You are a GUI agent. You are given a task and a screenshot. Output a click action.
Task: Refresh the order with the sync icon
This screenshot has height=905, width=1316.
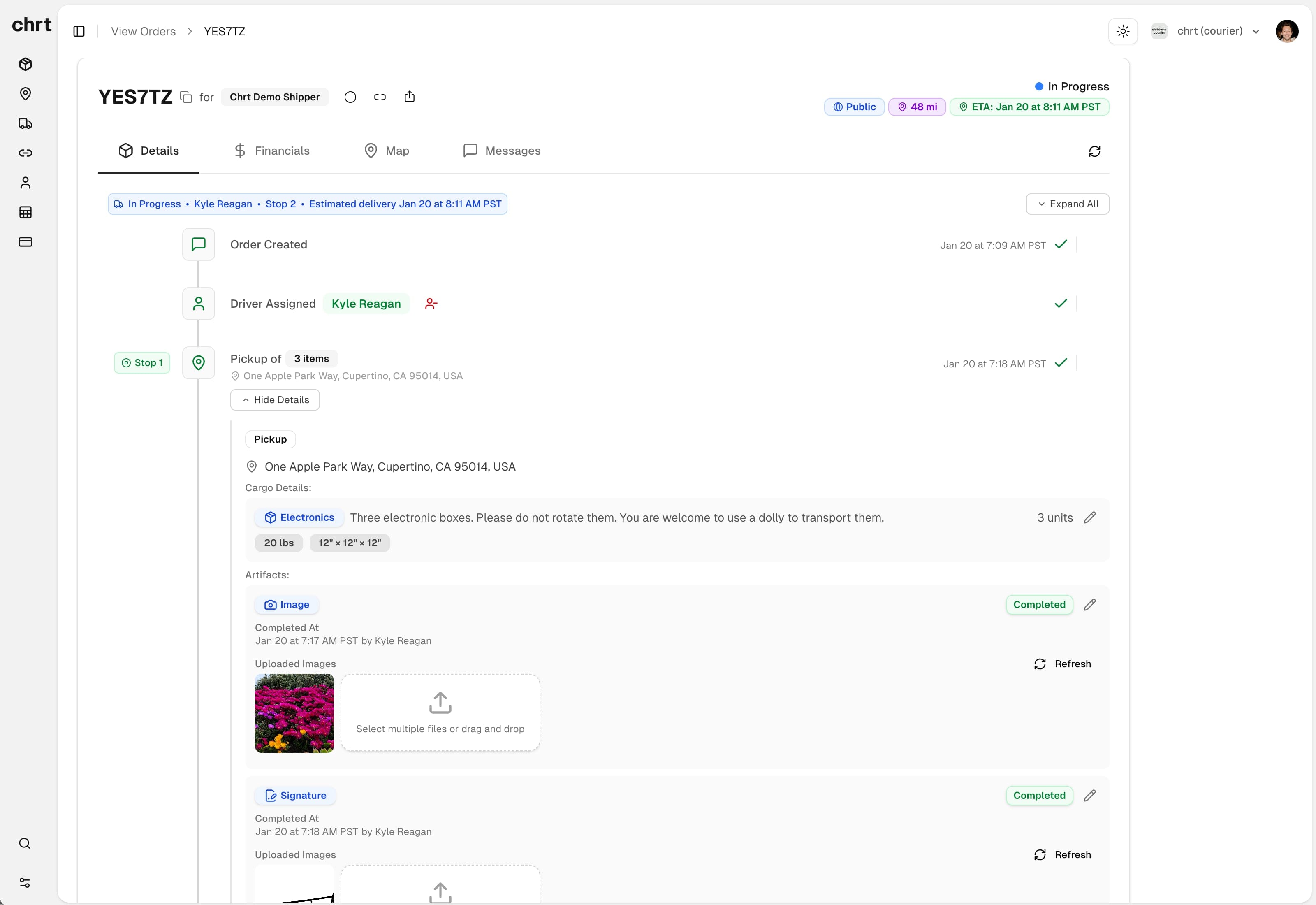coord(1094,151)
